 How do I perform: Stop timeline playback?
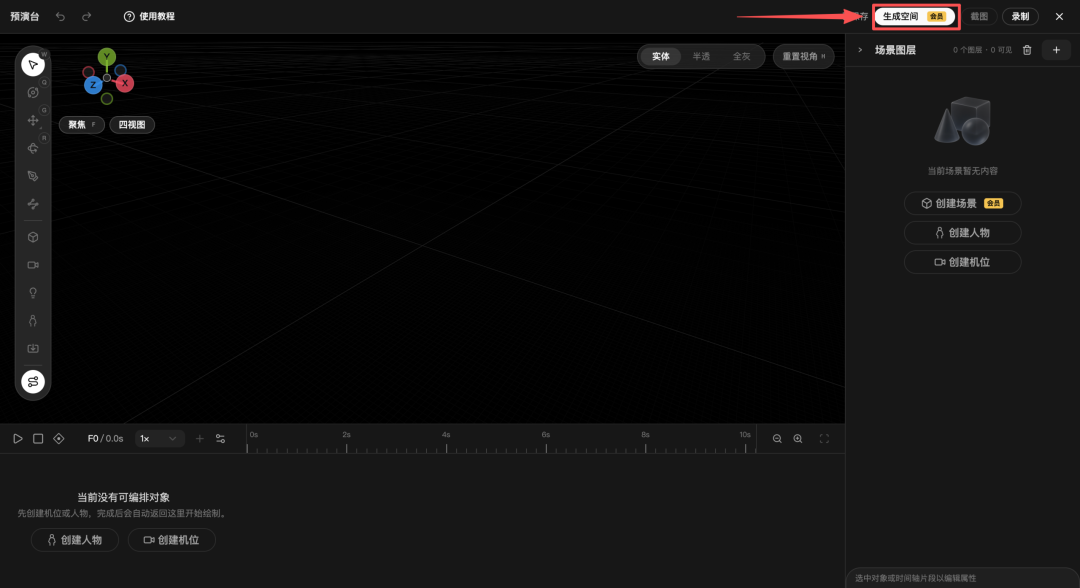[x=38, y=439]
